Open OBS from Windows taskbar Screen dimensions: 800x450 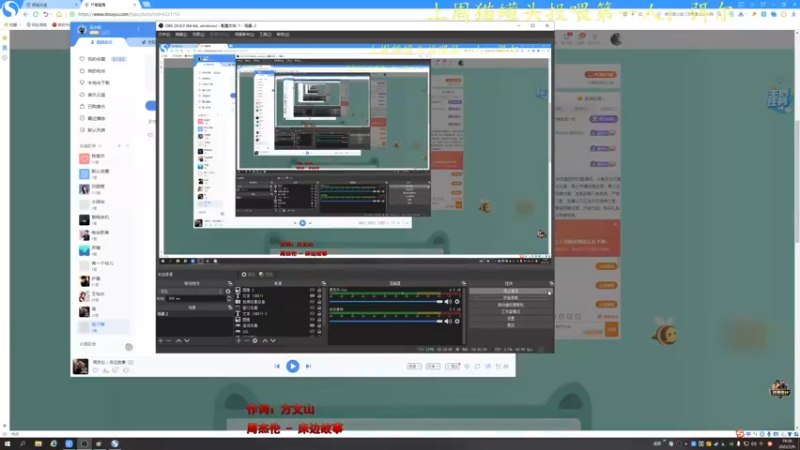(84, 444)
